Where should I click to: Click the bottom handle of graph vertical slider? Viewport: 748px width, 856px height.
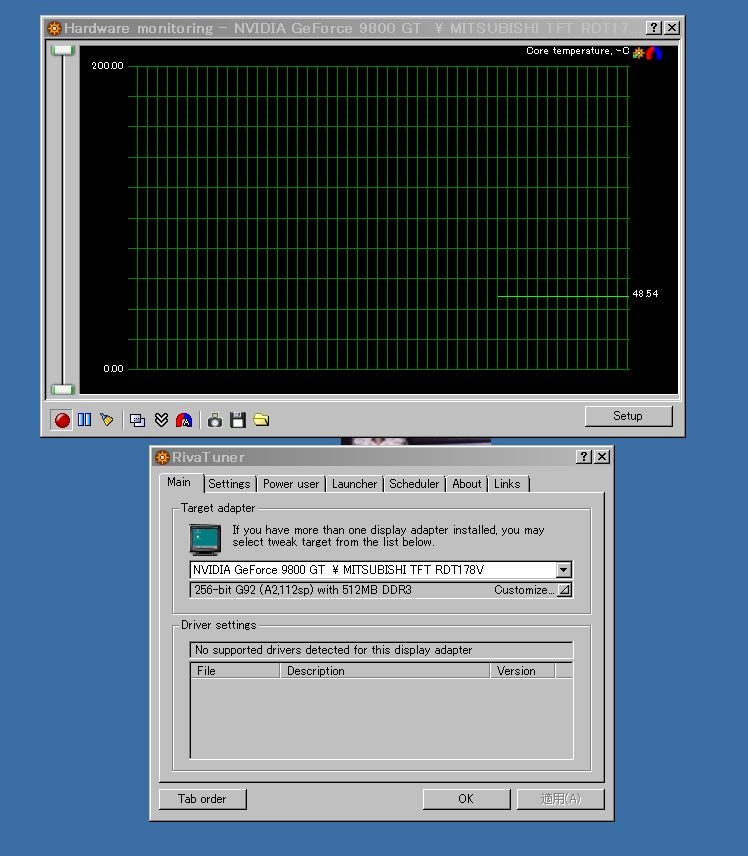pyautogui.click(x=63, y=389)
